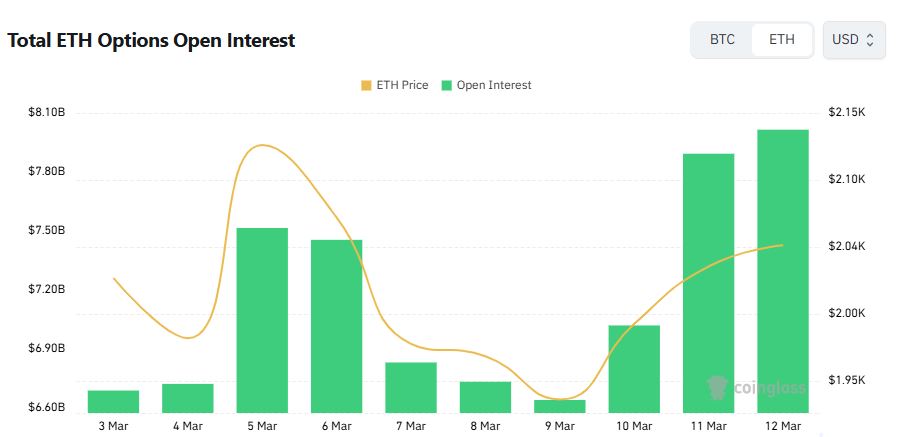Switch to the BTC tab

tap(722, 40)
